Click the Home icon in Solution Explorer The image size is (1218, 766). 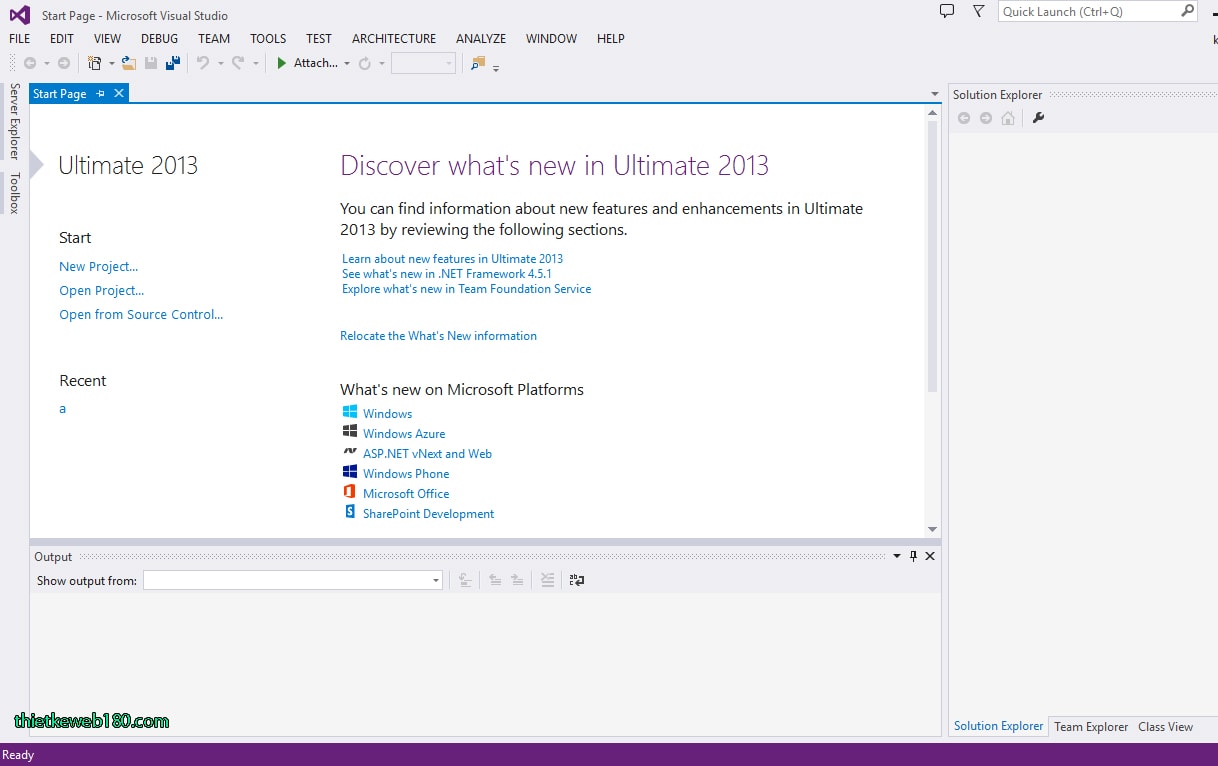point(1008,118)
